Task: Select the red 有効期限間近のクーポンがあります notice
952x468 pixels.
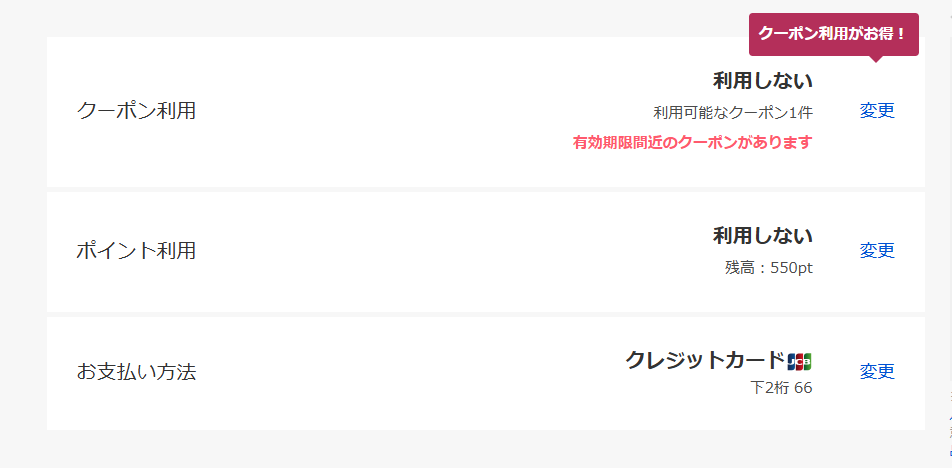Action: pyautogui.click(x=692, y=142)
